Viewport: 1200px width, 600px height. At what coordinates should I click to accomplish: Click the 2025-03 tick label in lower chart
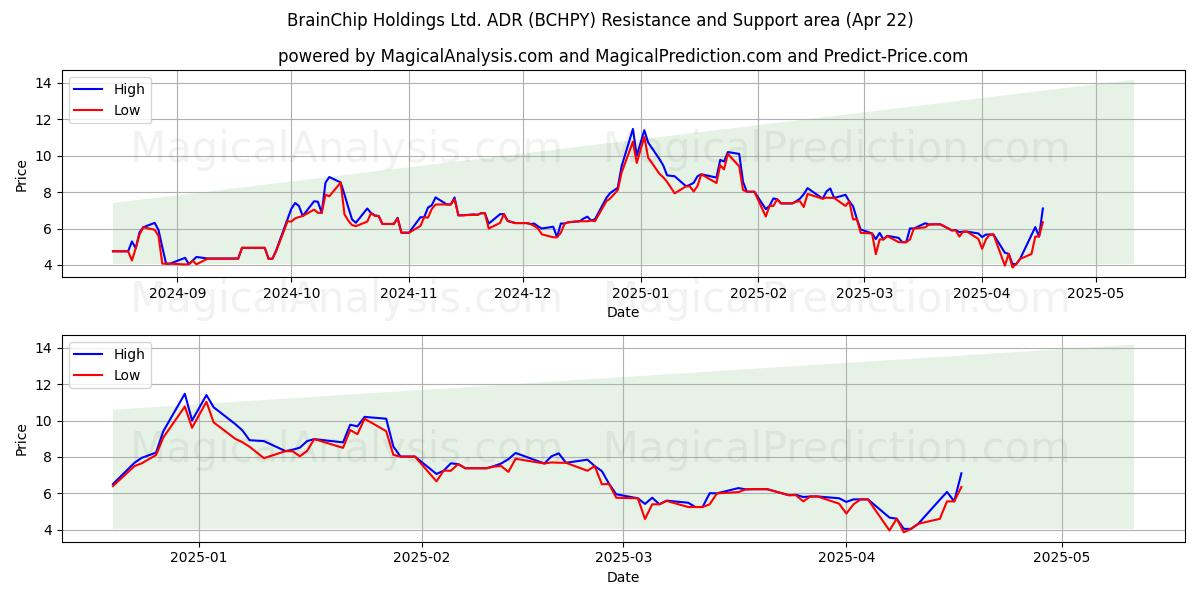[x=623, y=558]
